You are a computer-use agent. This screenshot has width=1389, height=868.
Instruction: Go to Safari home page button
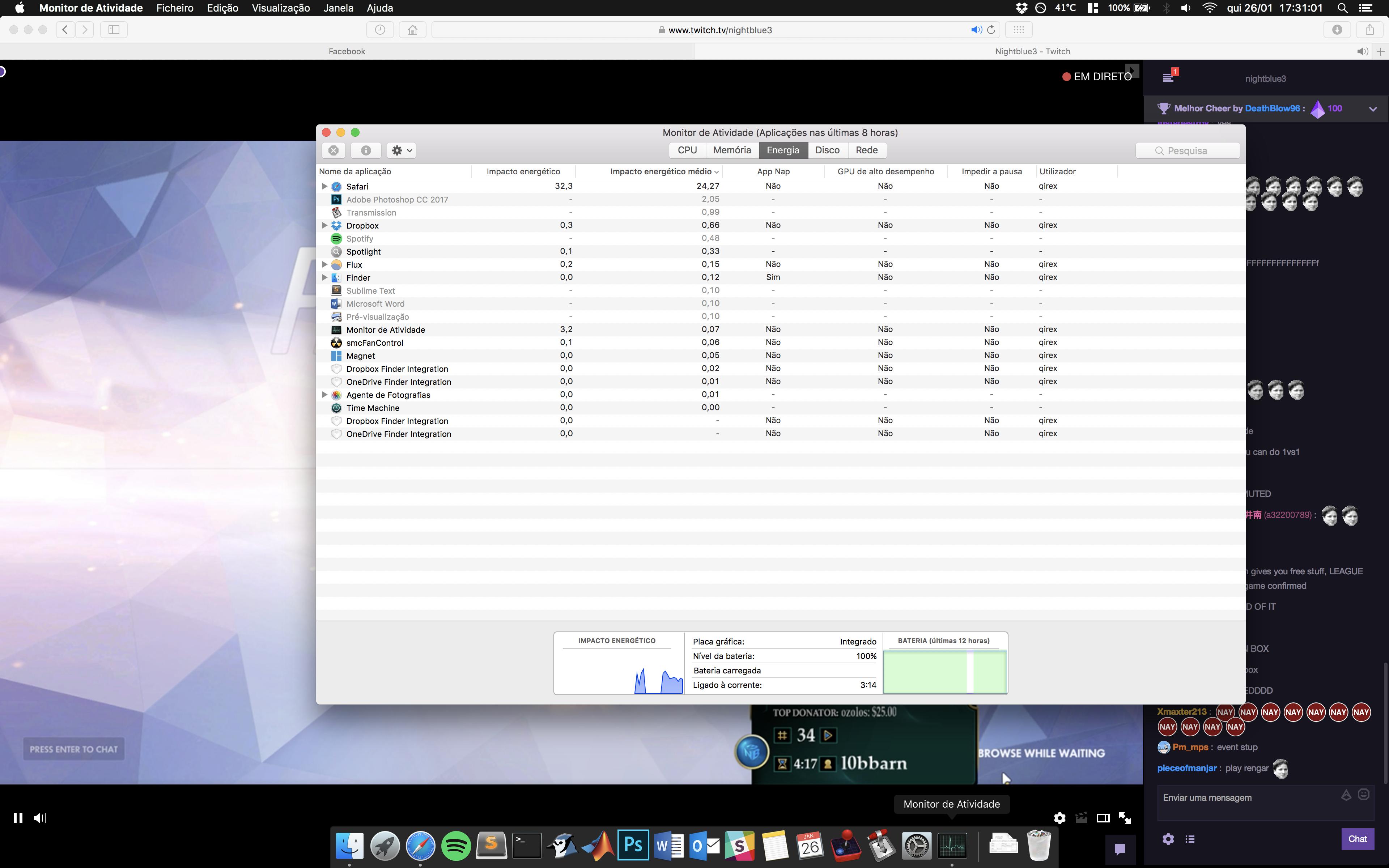413,30
